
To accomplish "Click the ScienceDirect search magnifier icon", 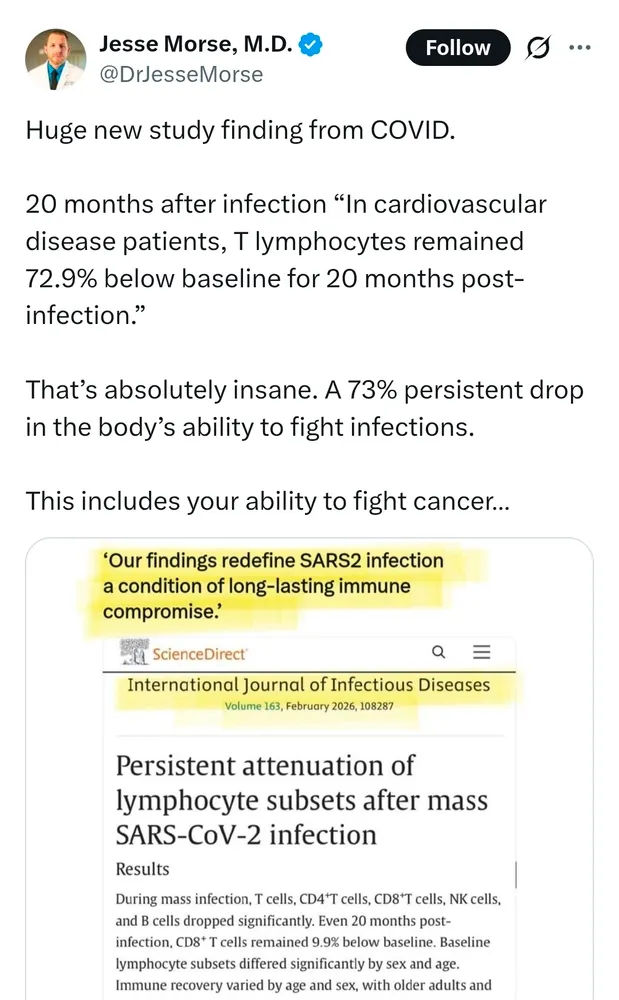I will [439, 652].
